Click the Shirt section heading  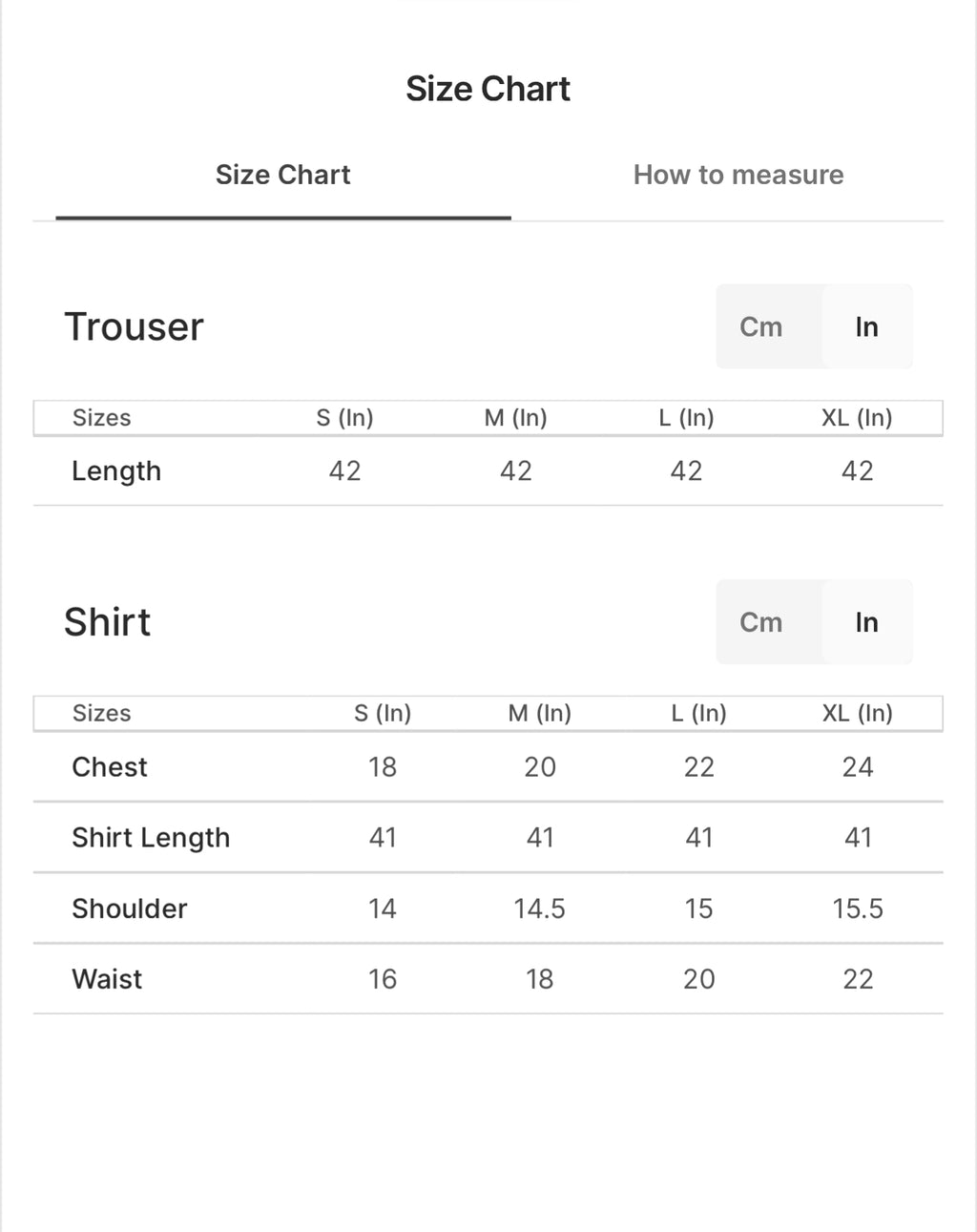point(107,622)
